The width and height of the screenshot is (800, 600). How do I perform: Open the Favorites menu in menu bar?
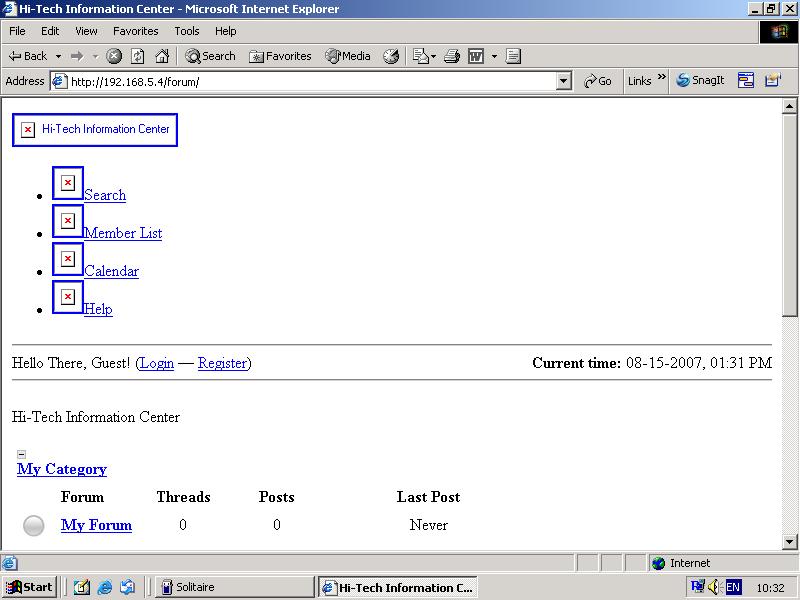tap(135, 31)
